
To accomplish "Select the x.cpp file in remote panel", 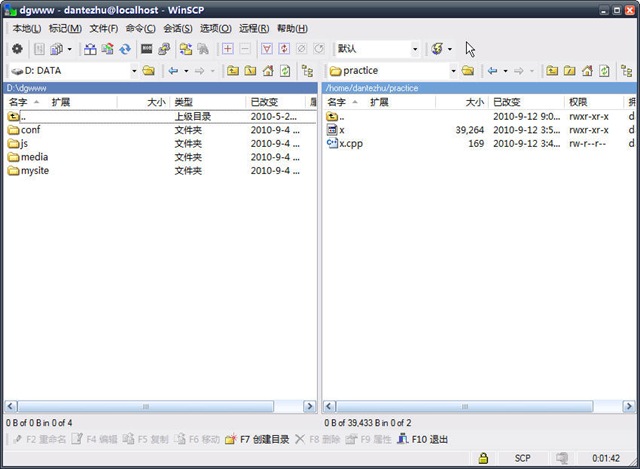I will (345, 144).
